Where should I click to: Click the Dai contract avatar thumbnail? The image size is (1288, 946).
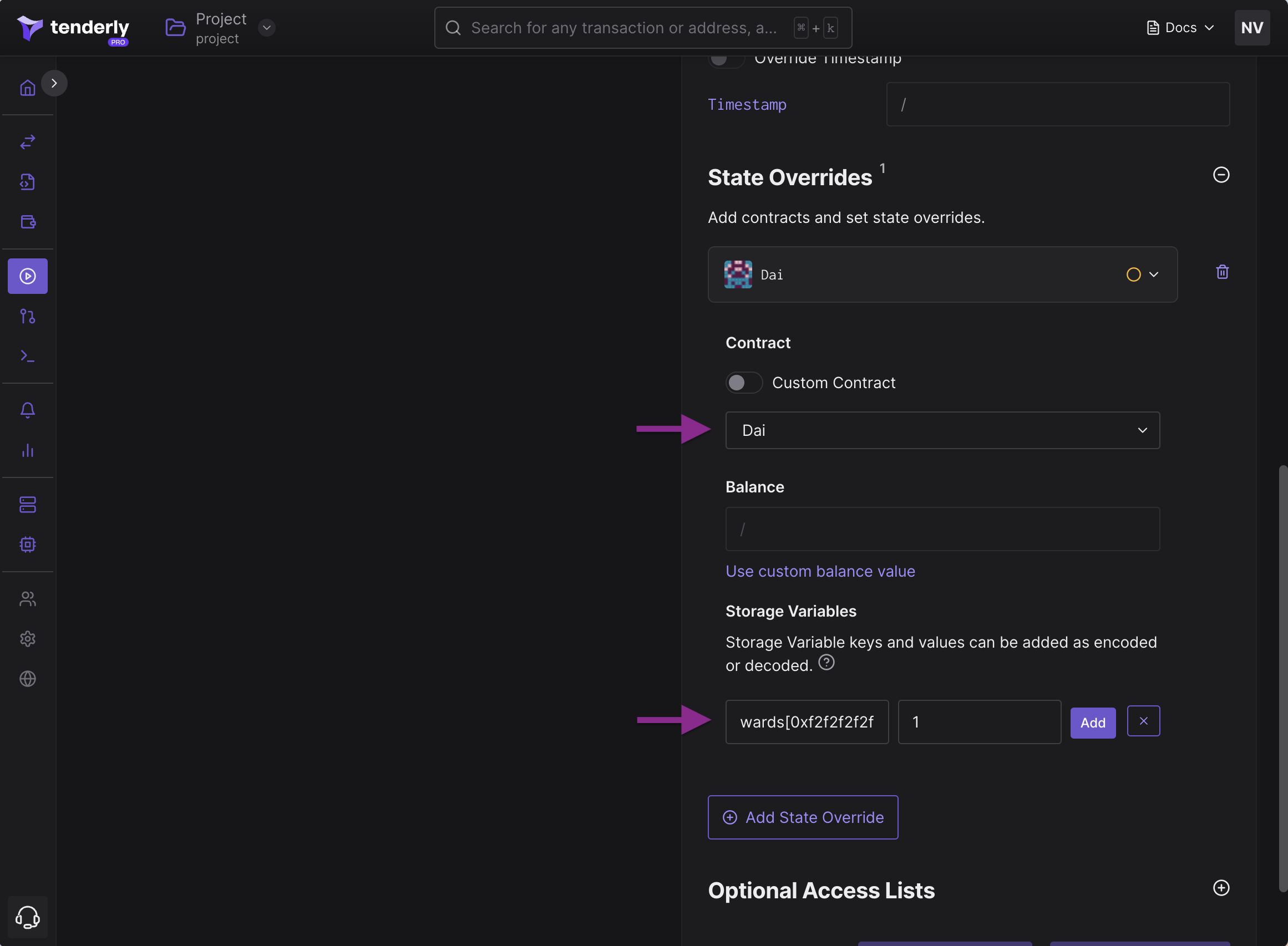click(x=738, y=274)
